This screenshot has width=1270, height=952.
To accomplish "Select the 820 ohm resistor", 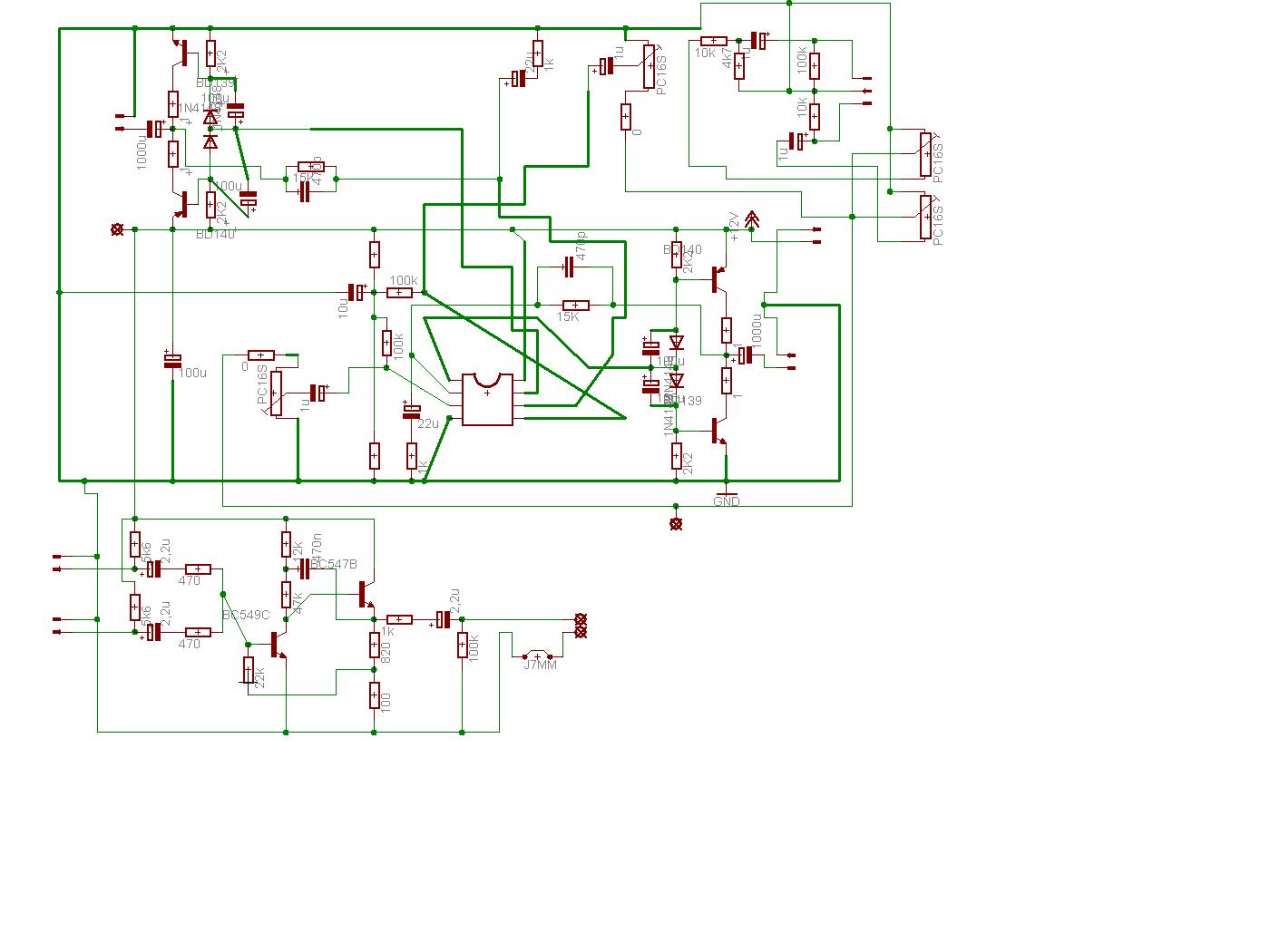I will pyautogui.click(x=374, y=645).
